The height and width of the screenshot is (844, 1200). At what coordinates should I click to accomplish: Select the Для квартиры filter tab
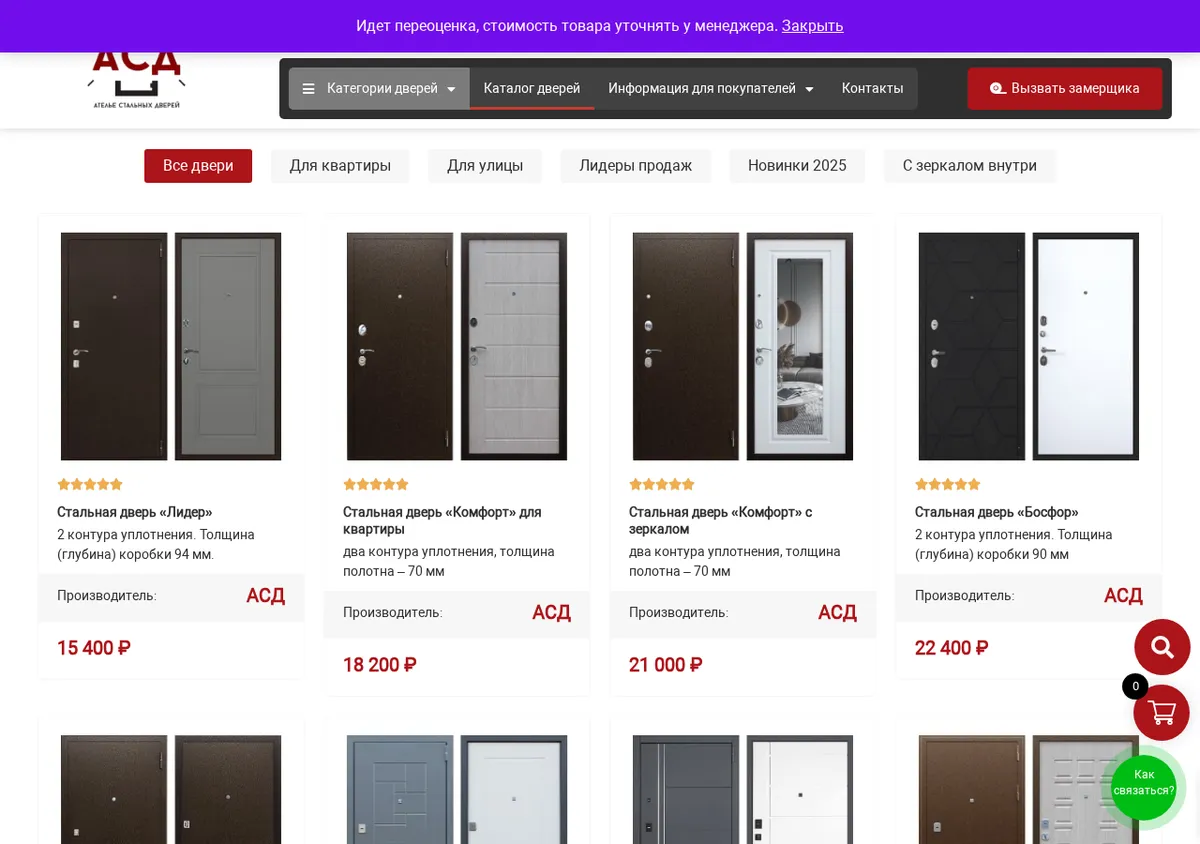[340, 166]
